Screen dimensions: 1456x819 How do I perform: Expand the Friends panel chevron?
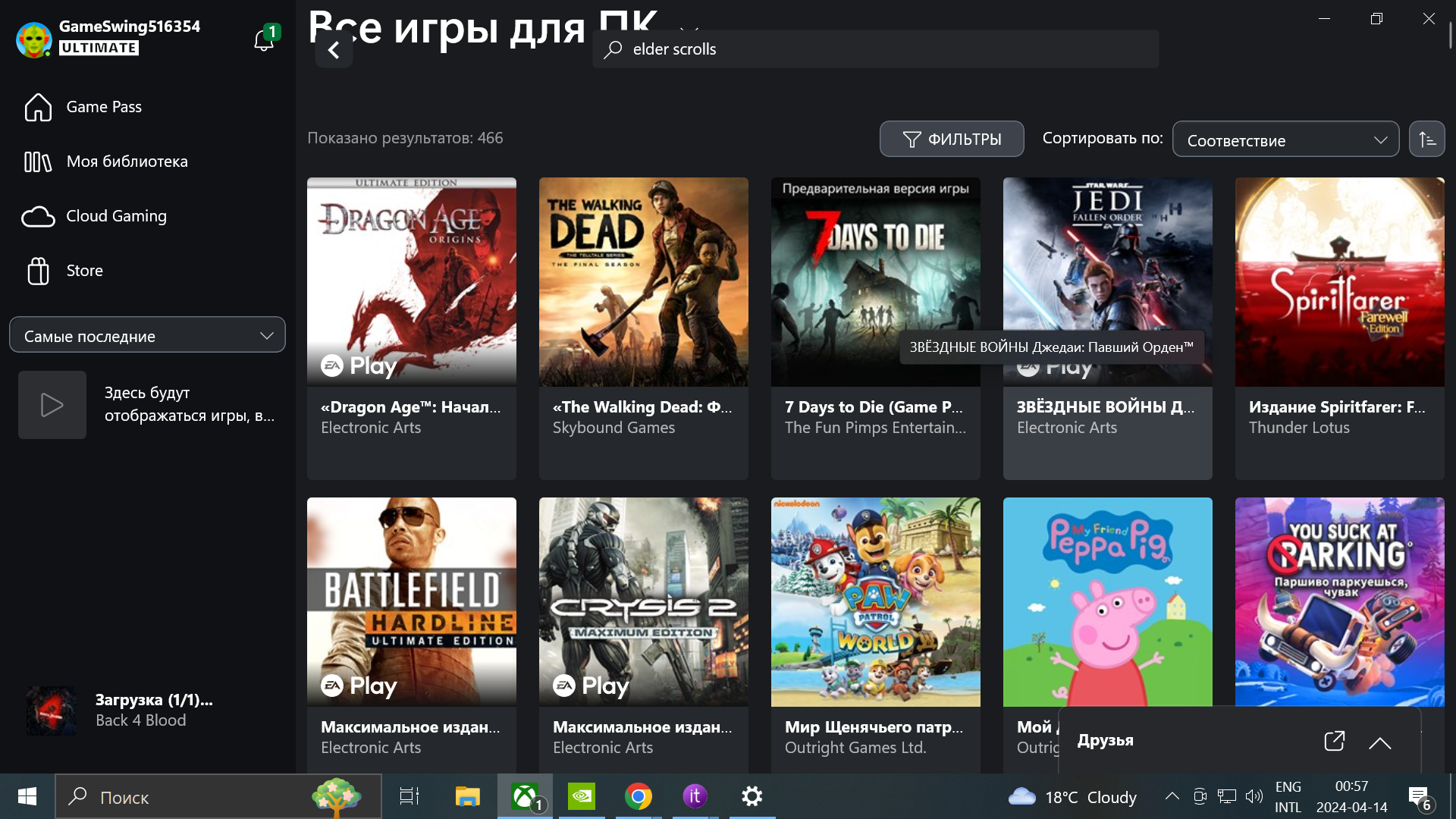1379,742
